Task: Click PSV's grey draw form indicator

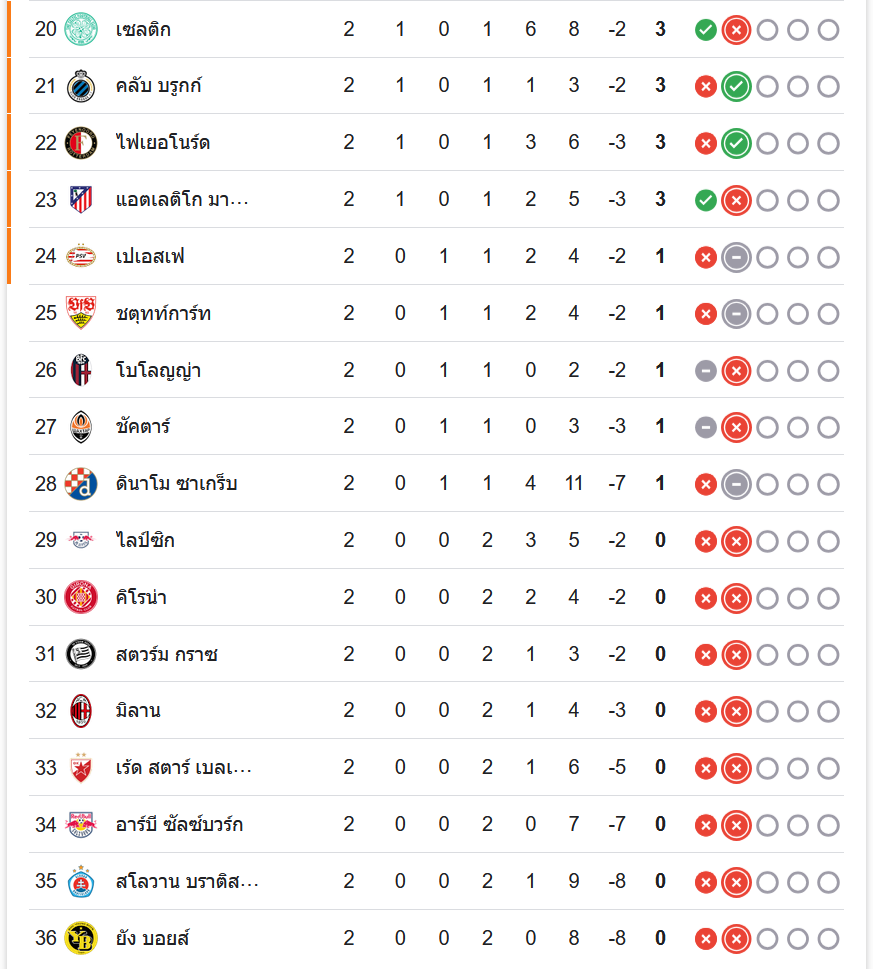Action: point(736,258)
